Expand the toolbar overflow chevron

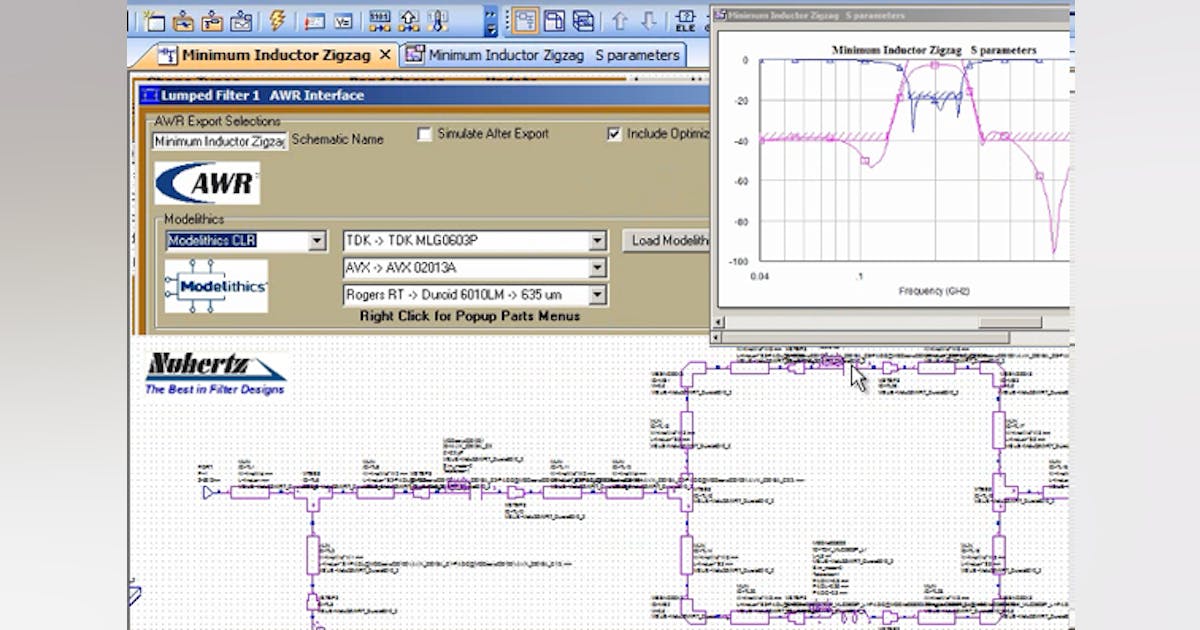tap(490, 20)
